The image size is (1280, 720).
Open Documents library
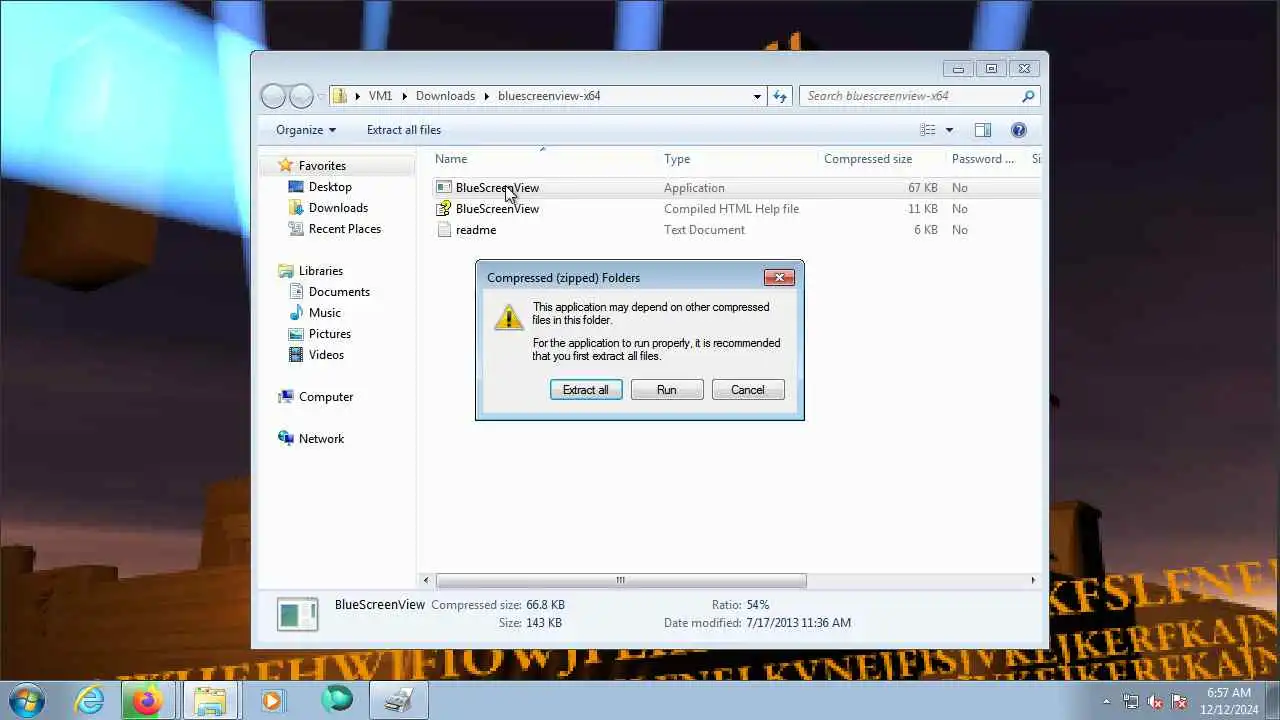point(339,292)
